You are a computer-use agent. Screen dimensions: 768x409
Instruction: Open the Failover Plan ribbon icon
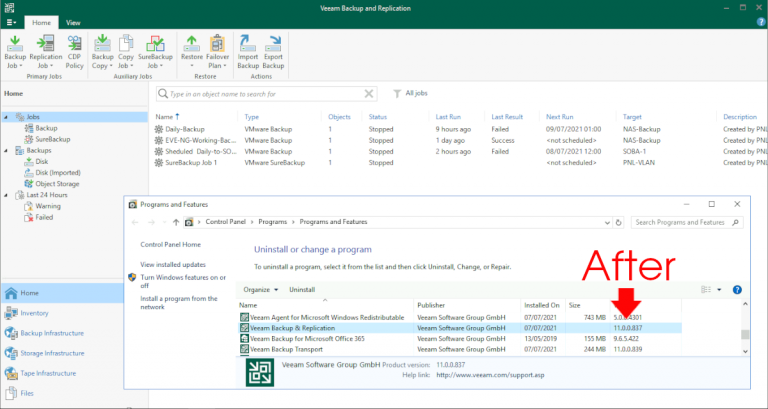[217, 52]
